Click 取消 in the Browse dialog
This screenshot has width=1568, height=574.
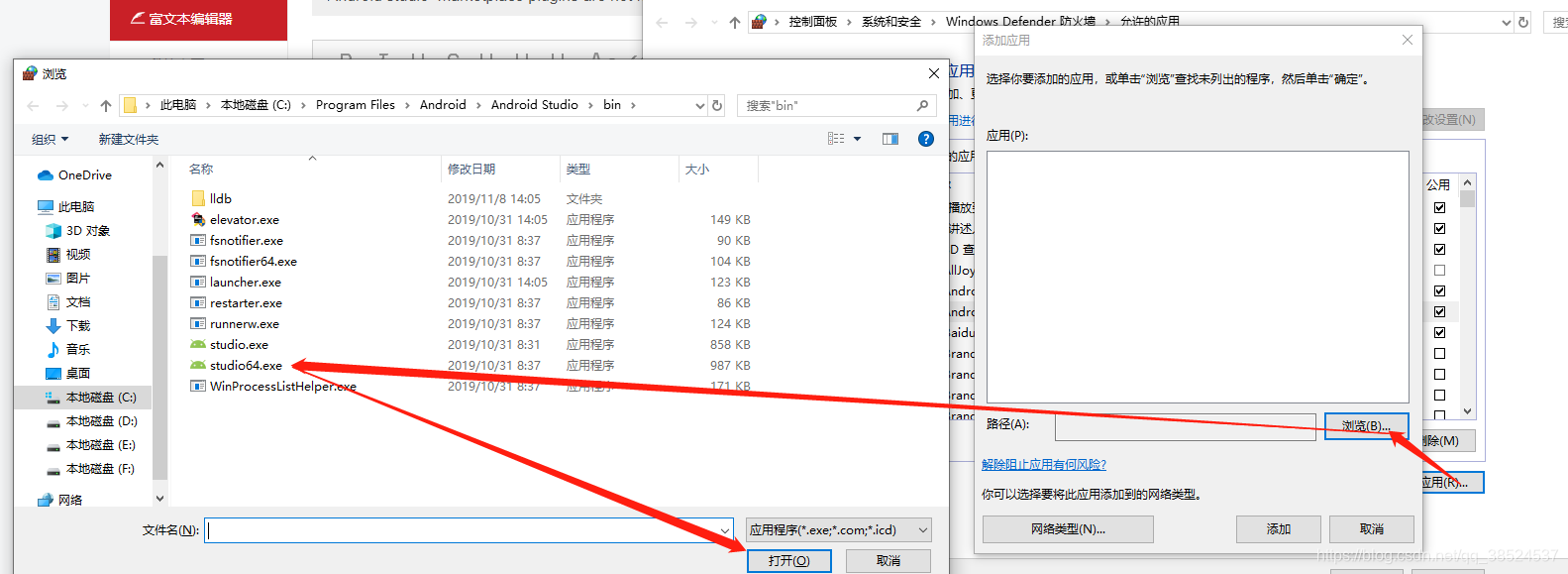pos(889,561)
